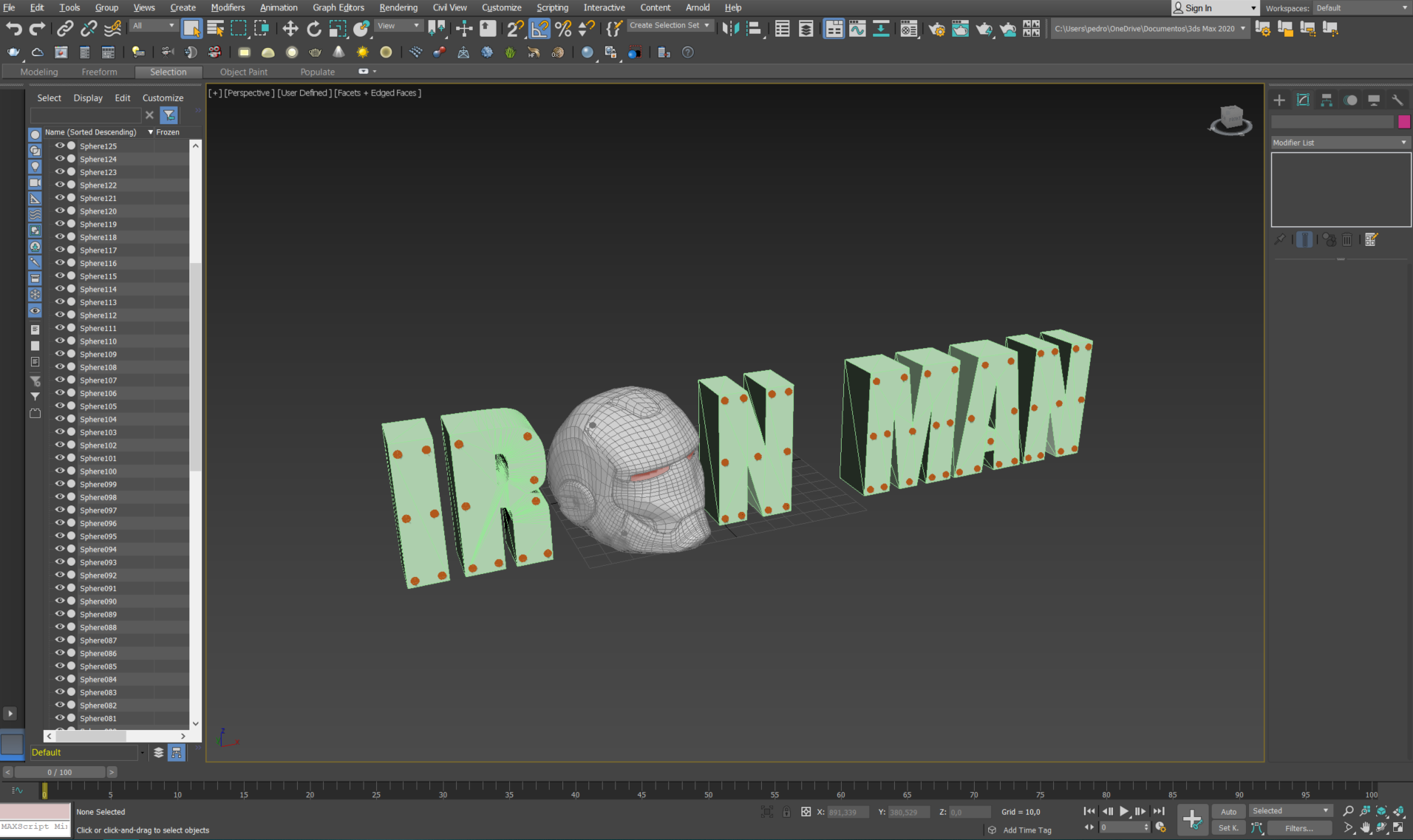Viewport: 1413px width, 840px height.
Task: Open the Create Selection Set dropdown
Action: click(670, 25)
